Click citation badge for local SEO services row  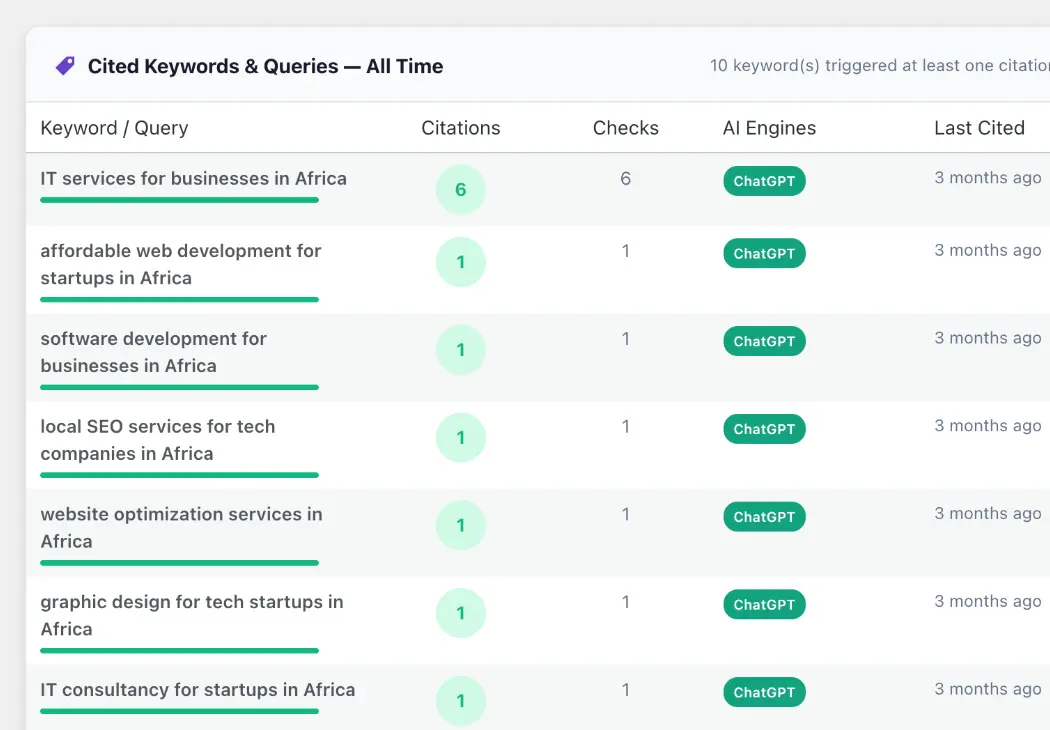tap(461, 437)
